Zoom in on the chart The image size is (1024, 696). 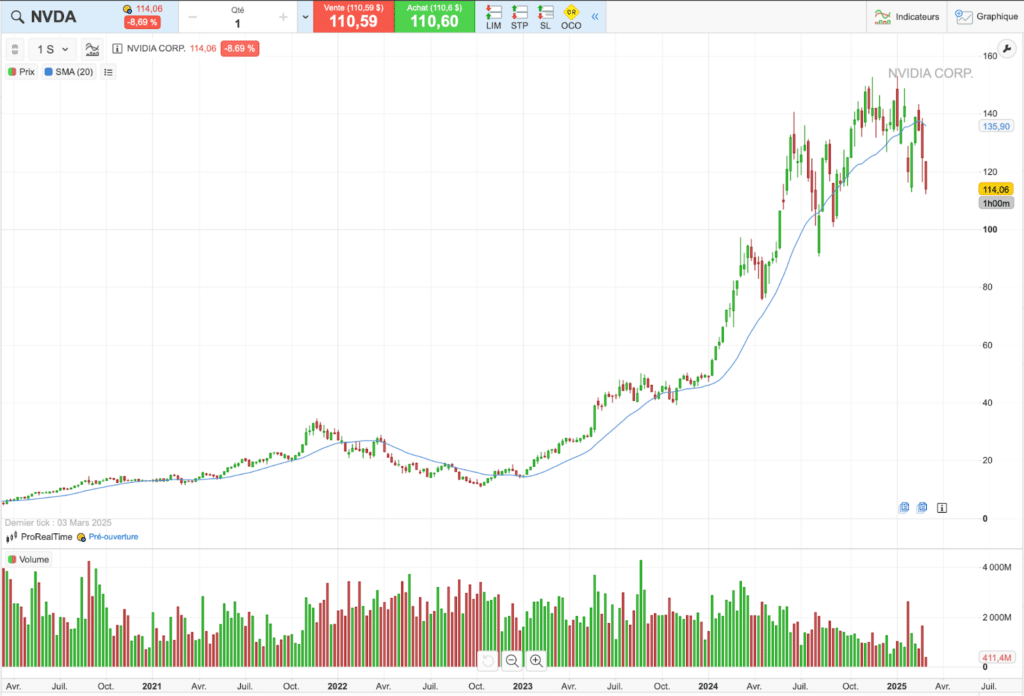click(x=536, y=661)
